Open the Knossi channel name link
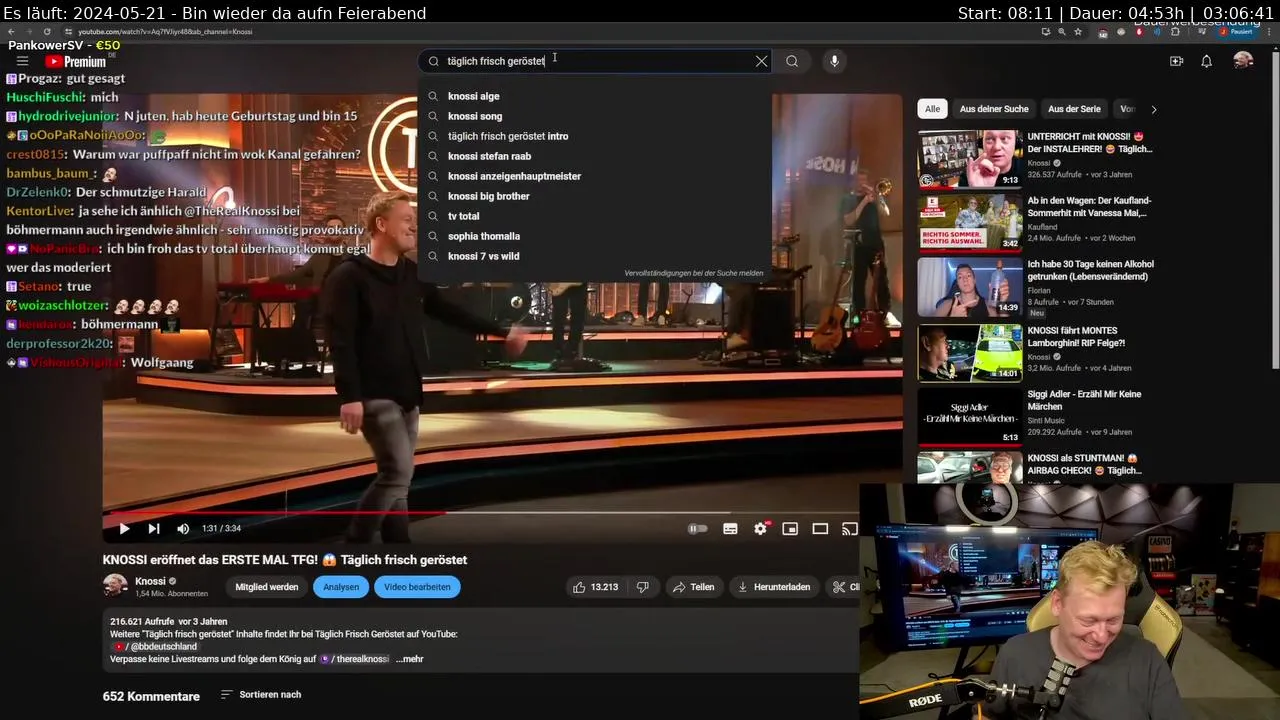Screen dimensions: 1280x720 click(150, 581)
